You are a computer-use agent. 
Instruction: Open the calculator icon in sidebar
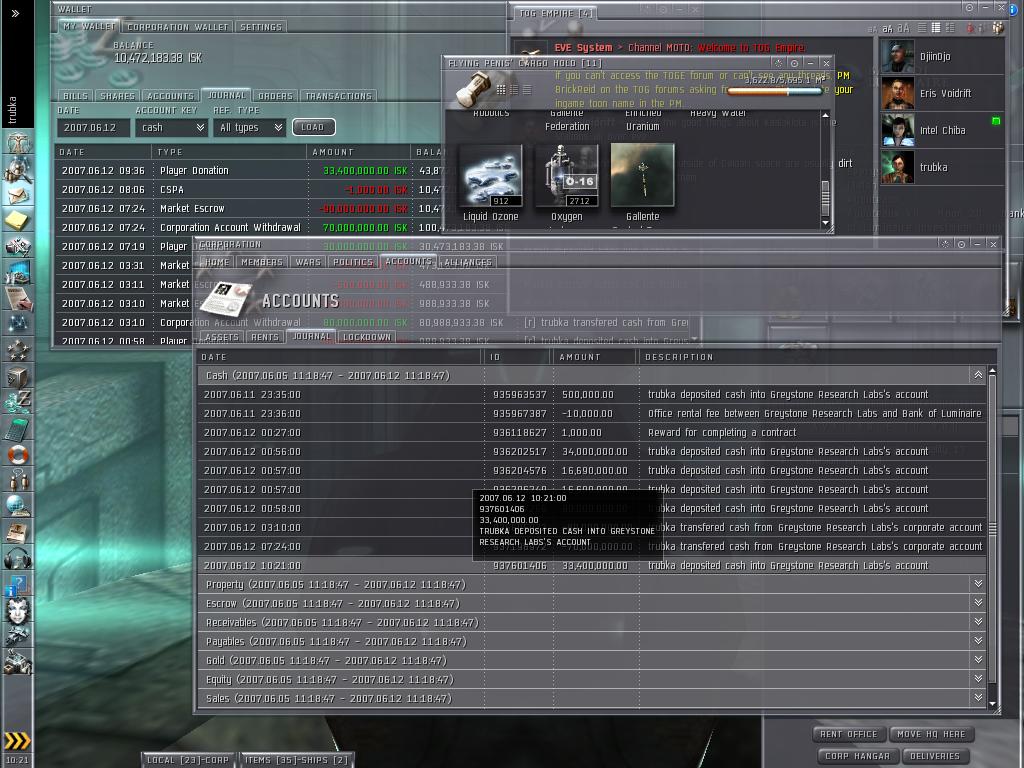[x=18, y=428]
